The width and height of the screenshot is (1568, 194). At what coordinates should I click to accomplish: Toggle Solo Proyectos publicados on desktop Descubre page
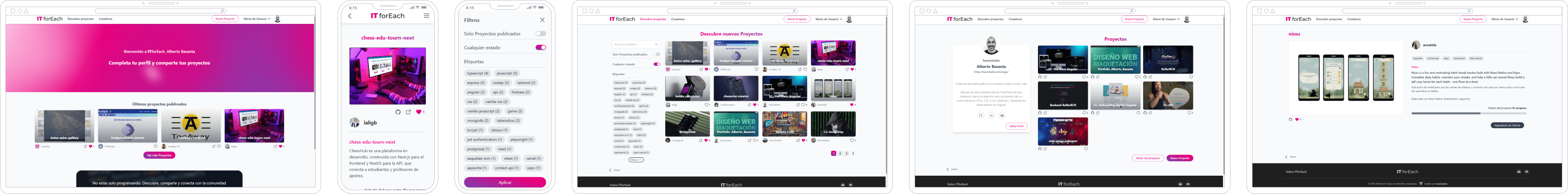pyautogui.click(x=657, y=54)
